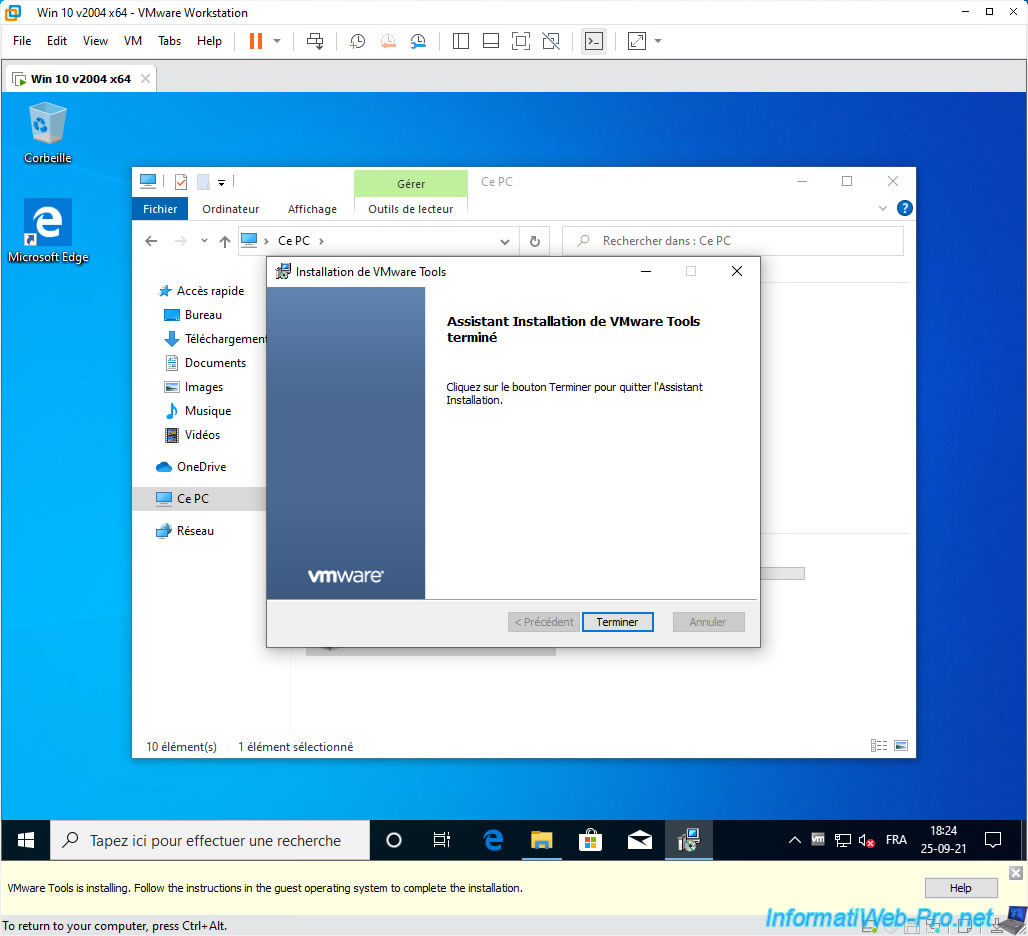Click Send Ctrl+Alt+Del toolbar icon

315,41
